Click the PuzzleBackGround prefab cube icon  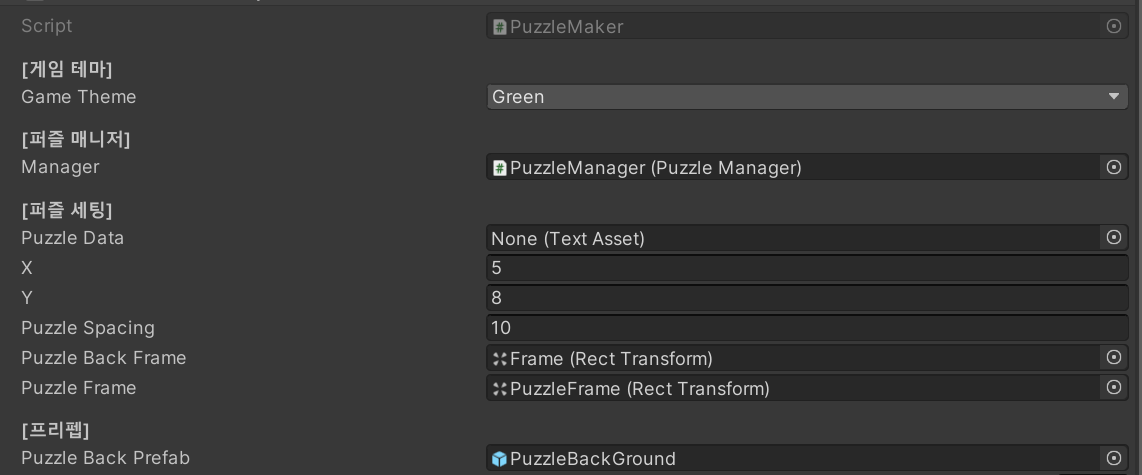pos(500,459)
